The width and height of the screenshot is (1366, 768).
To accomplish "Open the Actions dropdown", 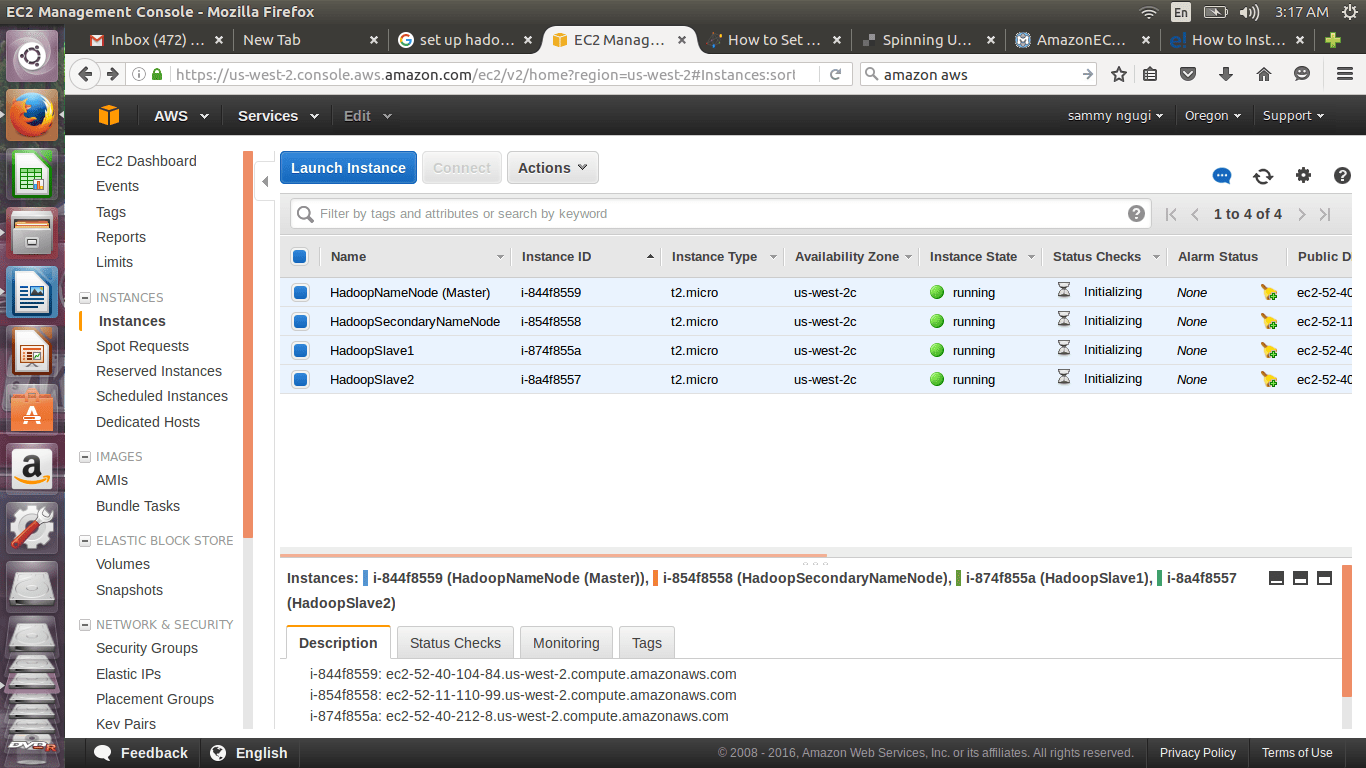I will tap(552, 167).
